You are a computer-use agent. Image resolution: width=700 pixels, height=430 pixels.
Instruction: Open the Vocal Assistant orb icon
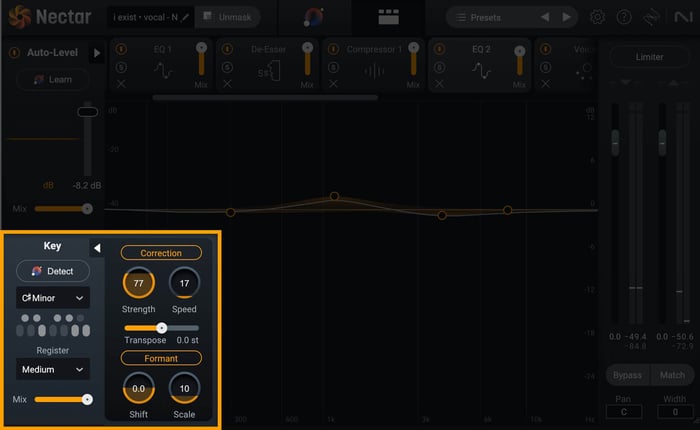point(313,17)
